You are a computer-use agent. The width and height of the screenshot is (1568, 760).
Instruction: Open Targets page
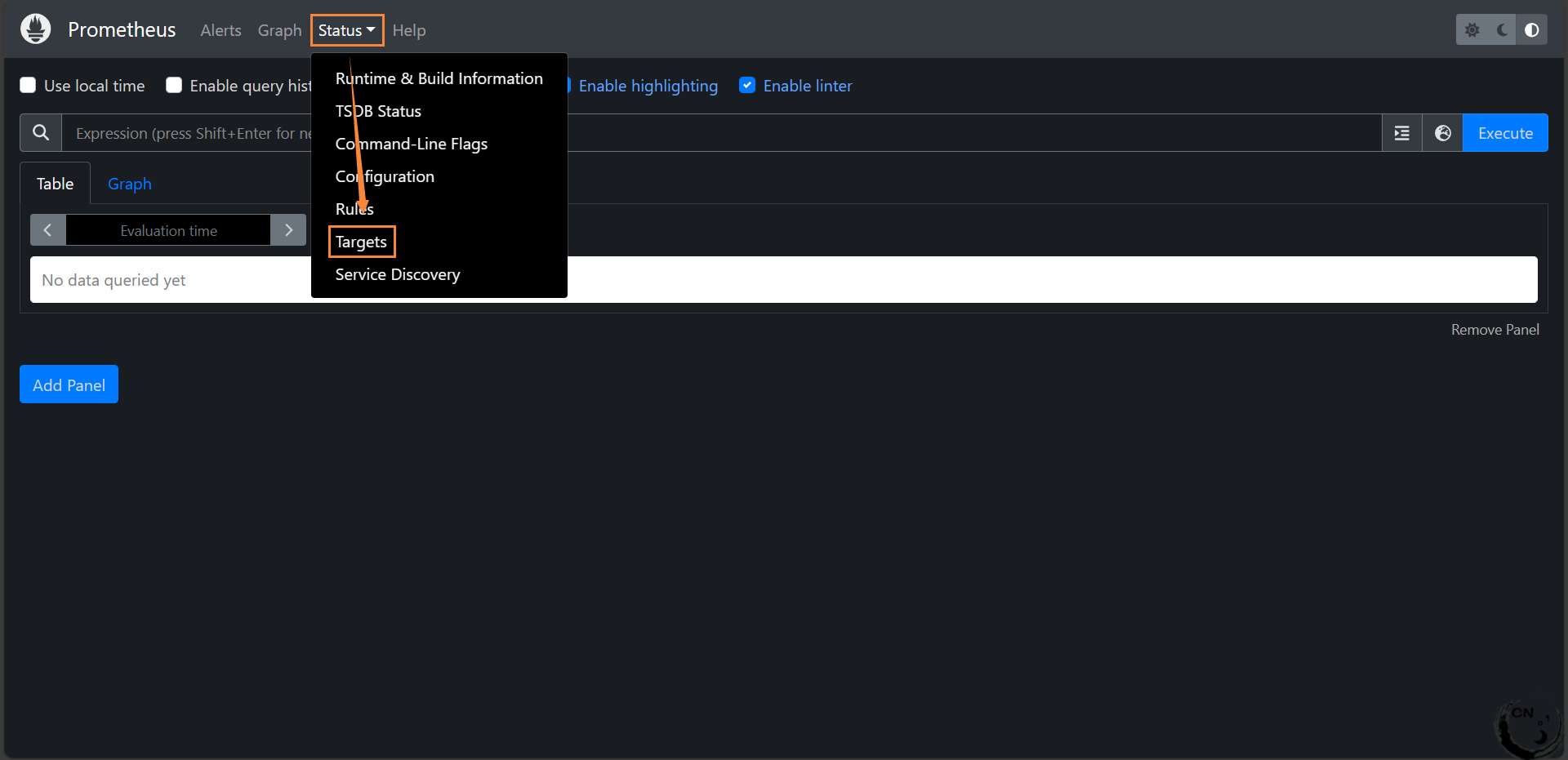pos(361,242)
